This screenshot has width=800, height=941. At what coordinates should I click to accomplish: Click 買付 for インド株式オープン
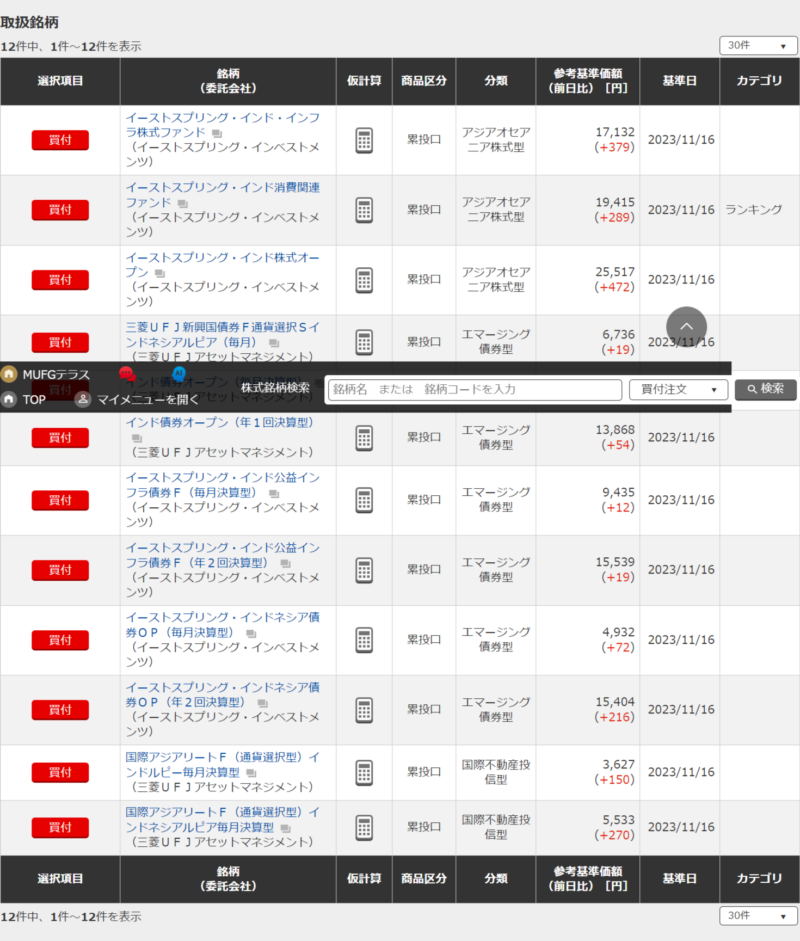click(60, 280)
